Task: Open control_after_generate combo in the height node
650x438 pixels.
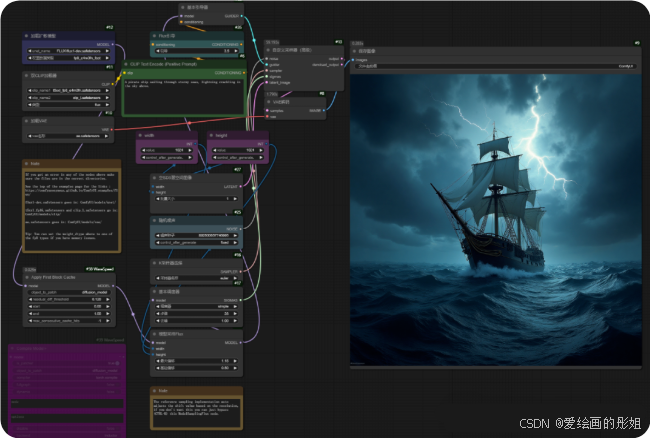Action: pos(238,157)
